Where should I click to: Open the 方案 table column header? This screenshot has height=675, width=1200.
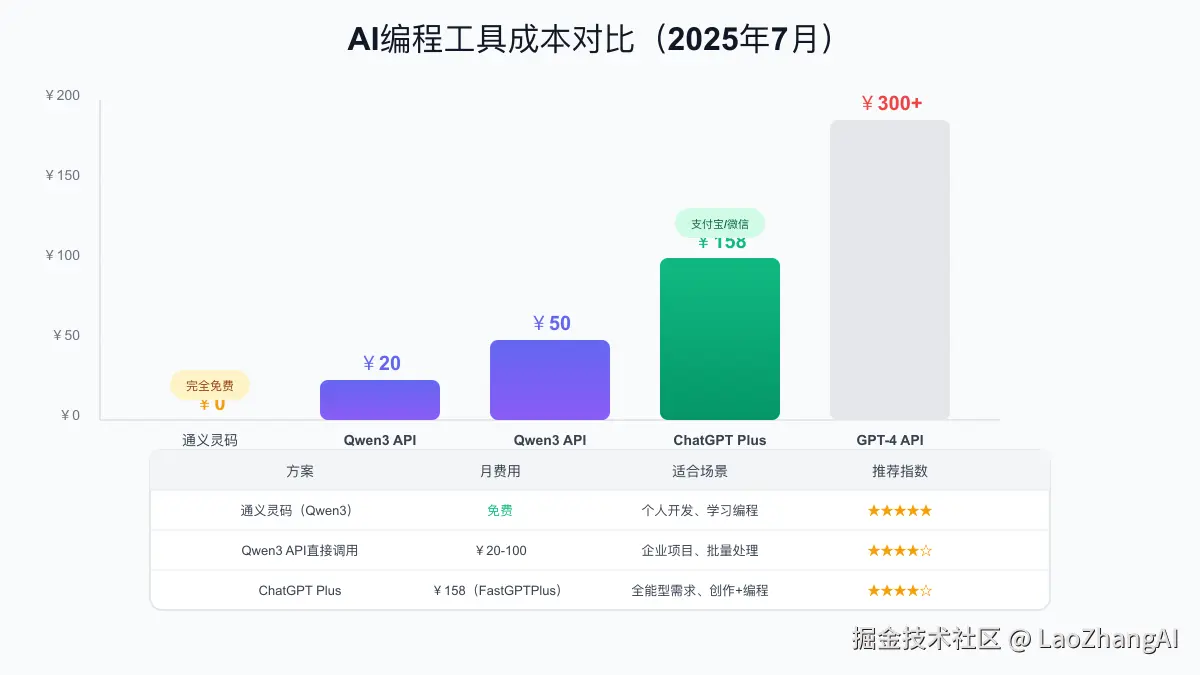[x=300, y=470]
